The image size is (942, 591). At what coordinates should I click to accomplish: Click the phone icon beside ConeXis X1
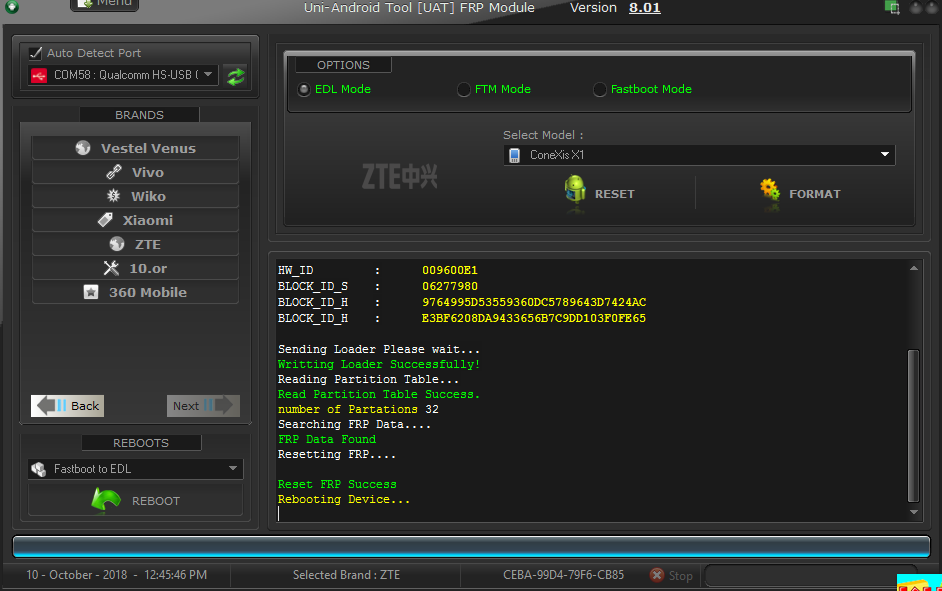pyautogui.click(x=514, y=156)
